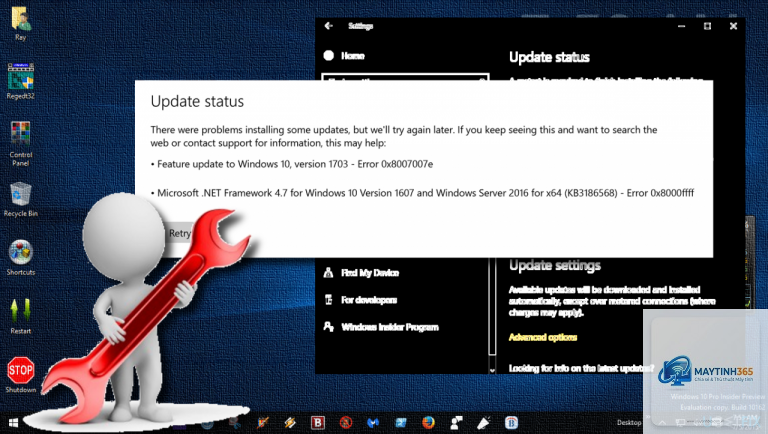Select For developers in Settings sidebar
Screen dimensions: 768x434
(x=369, y=300)
